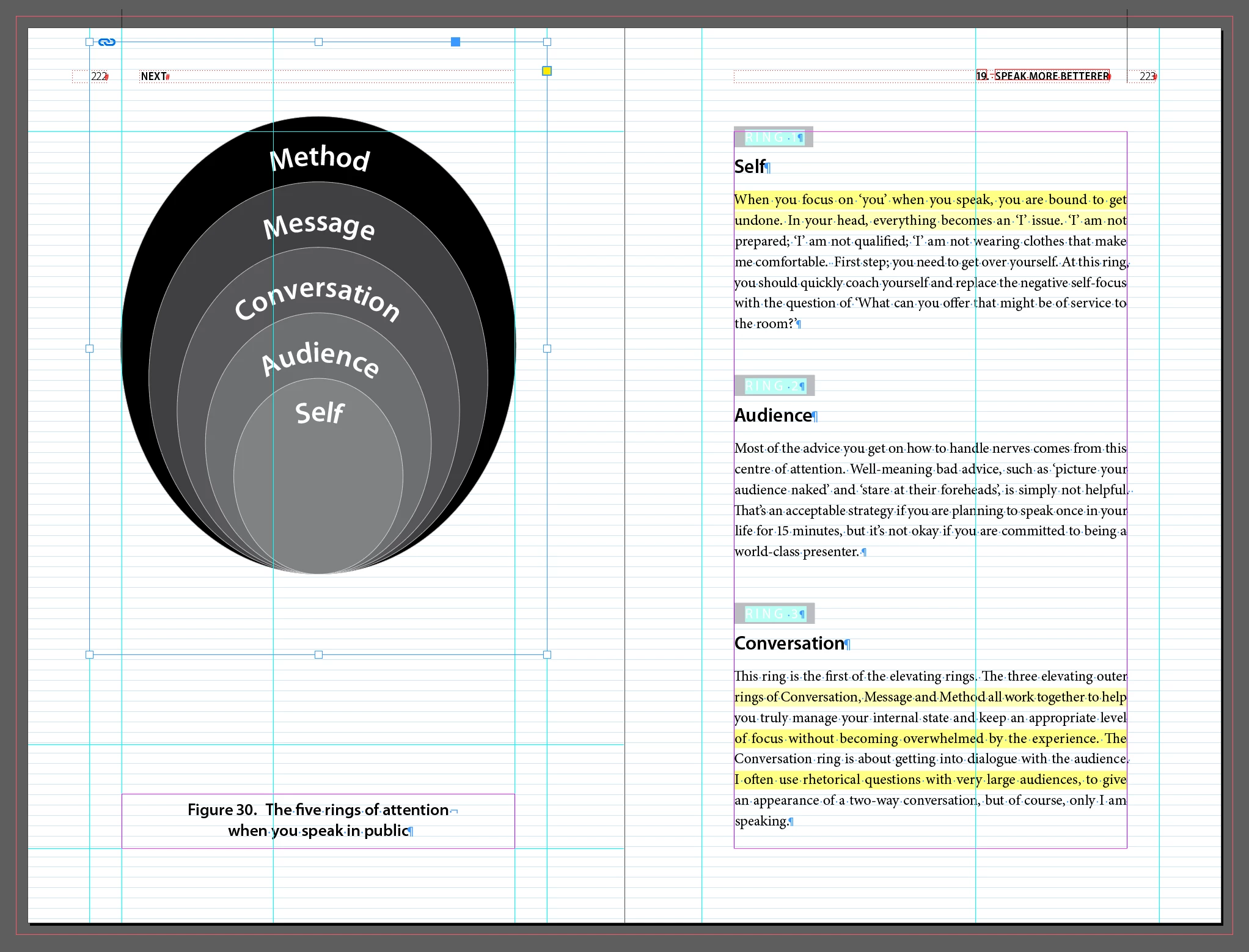1249x952 pixels.
Task: Click the top-left frame corner handle
Action: (x=90, y=42)
